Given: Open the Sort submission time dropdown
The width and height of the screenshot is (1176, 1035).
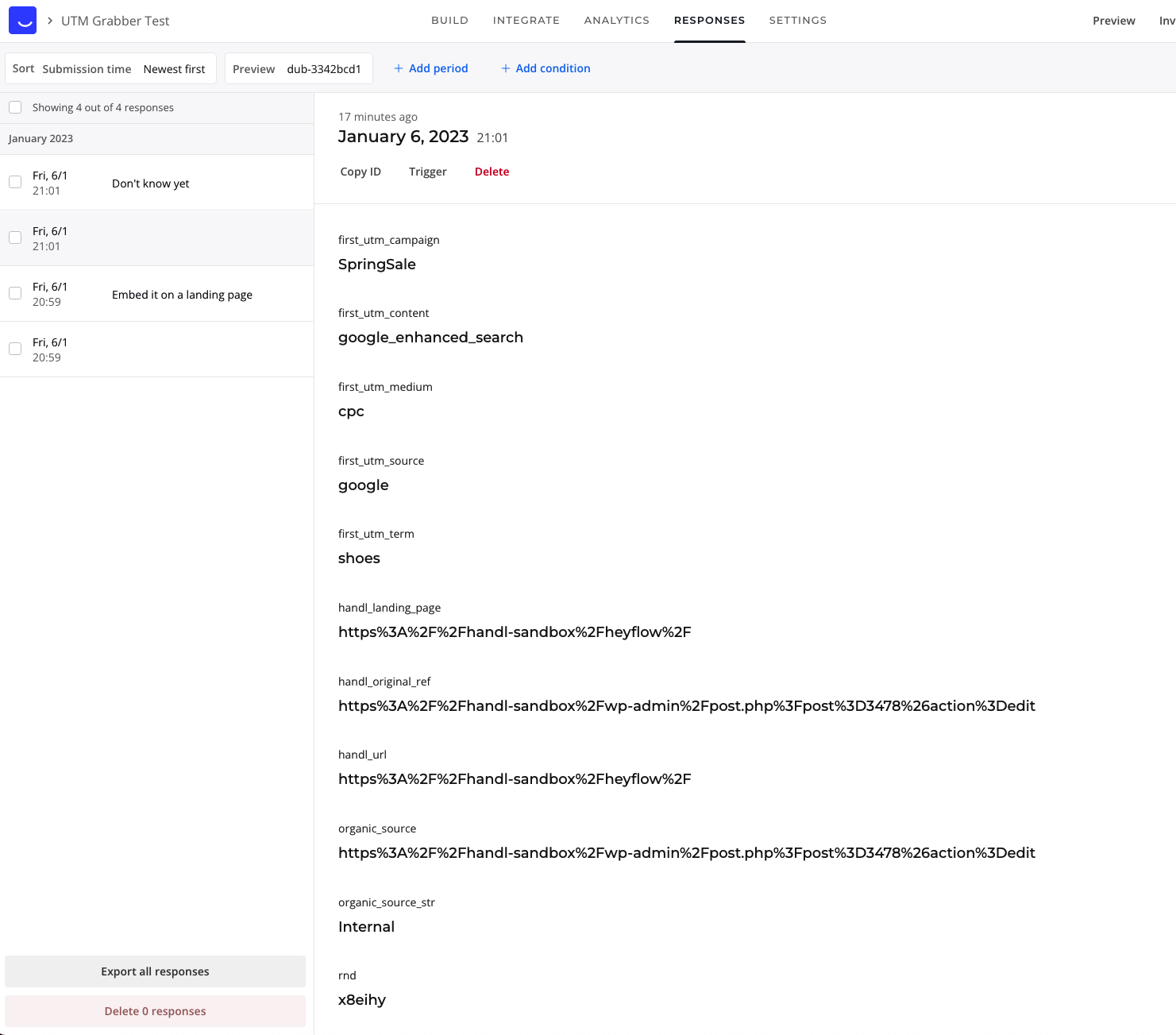Looking at the screenshot, I should click(110, 69).
